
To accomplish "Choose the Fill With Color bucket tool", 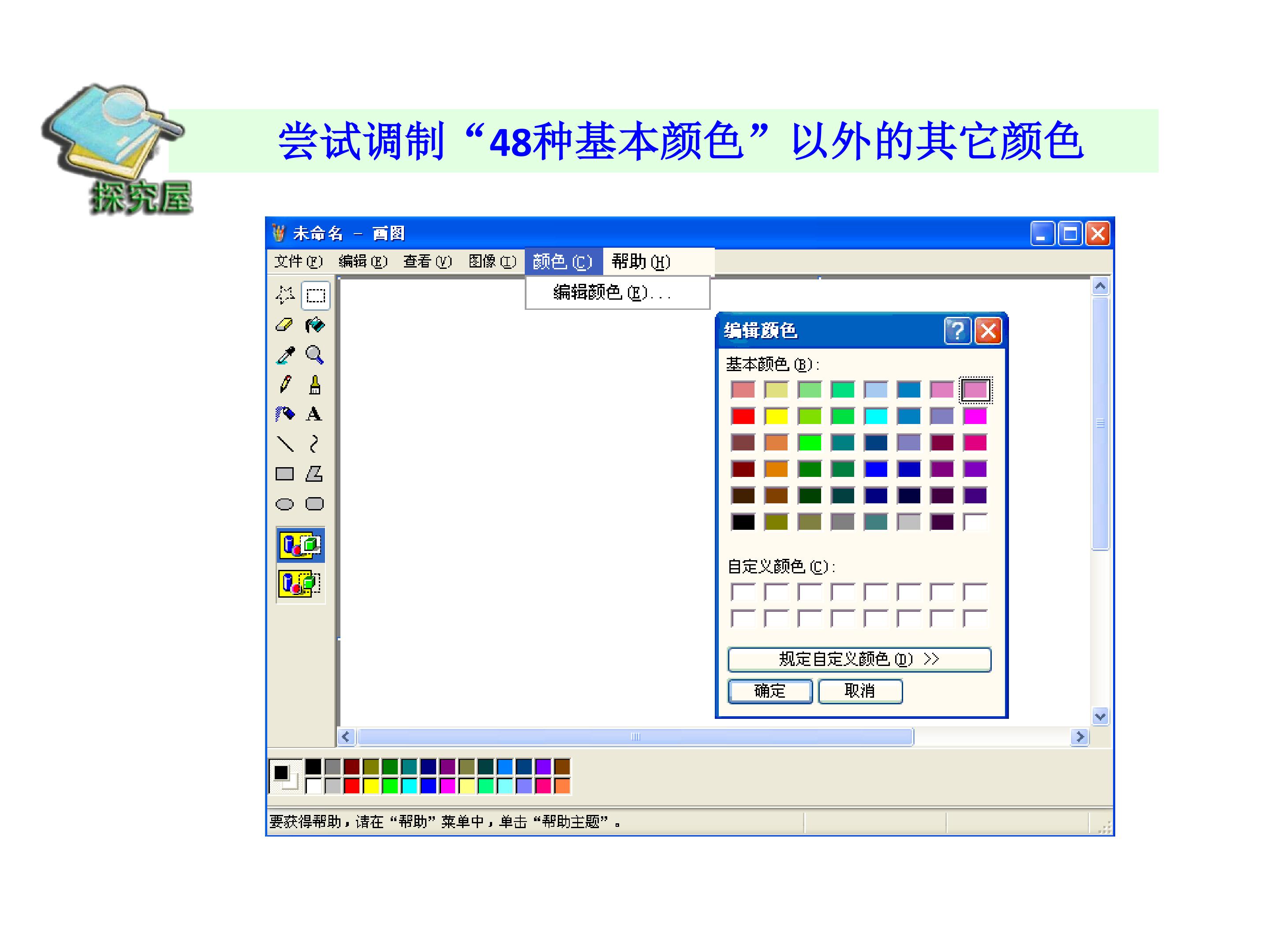I will [315, 325].
